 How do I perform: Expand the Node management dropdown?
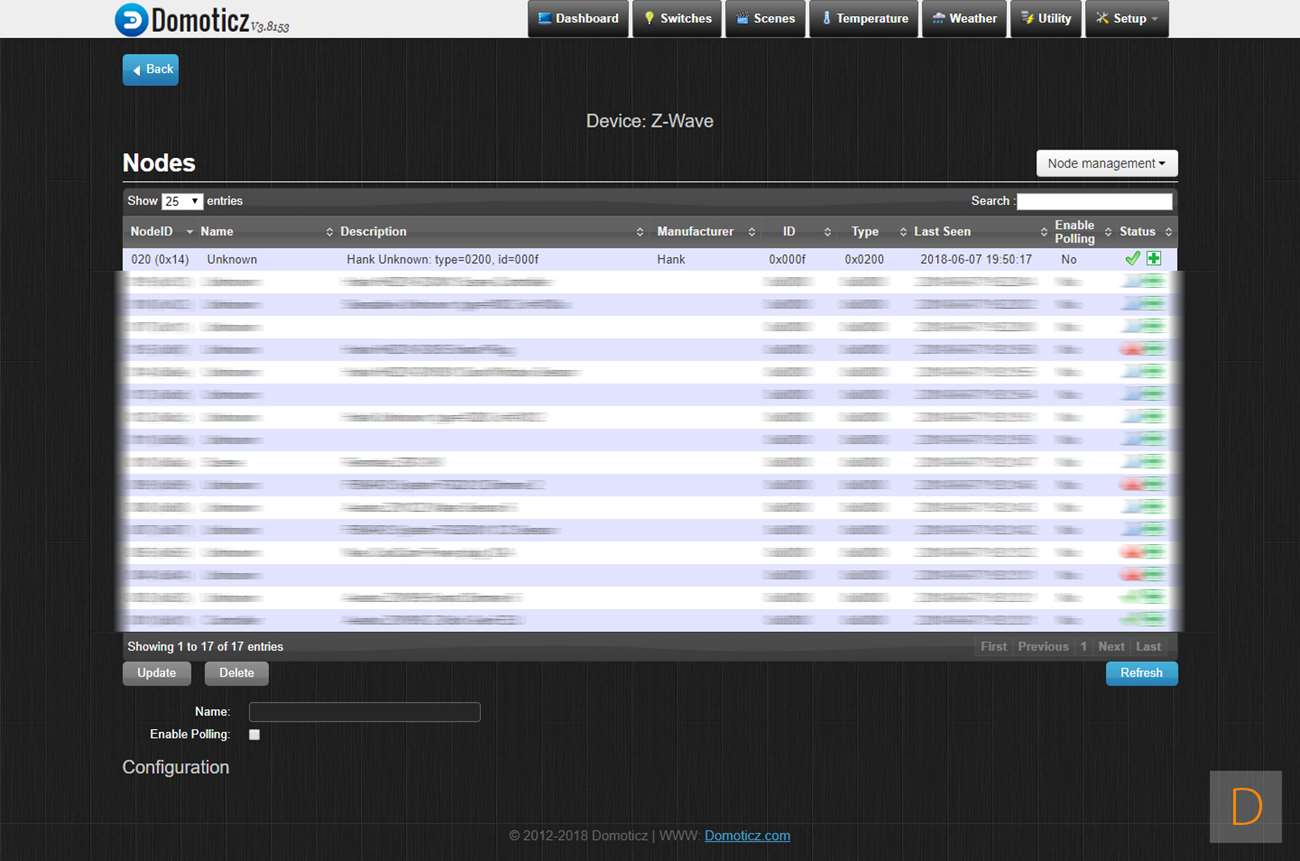[1107, 164]
